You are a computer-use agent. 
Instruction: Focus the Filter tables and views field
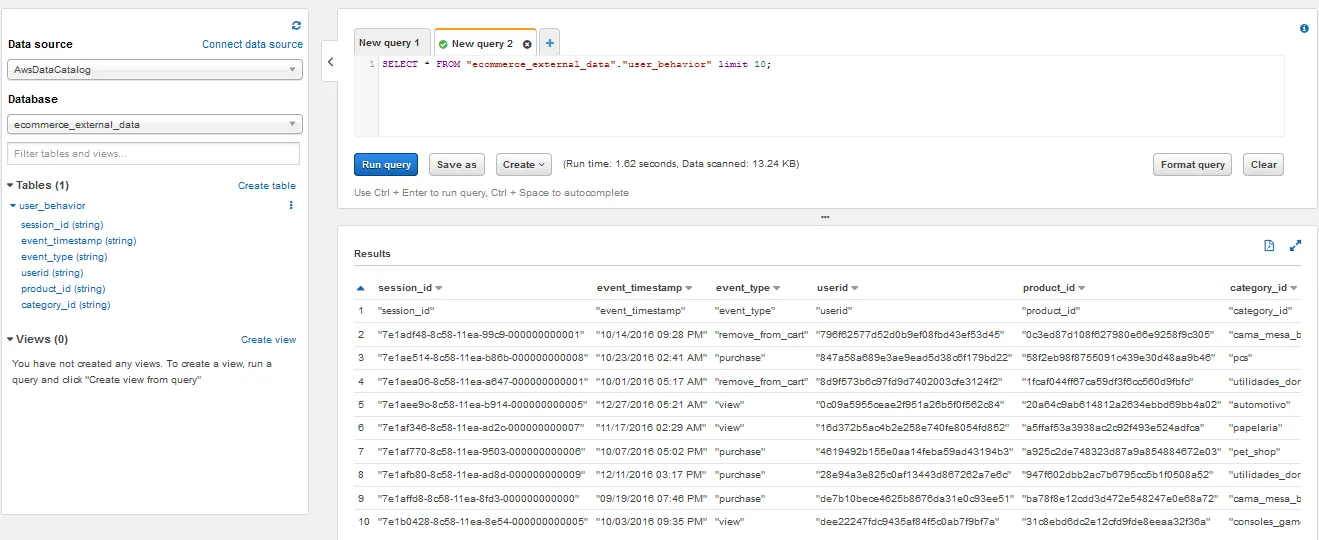point(153,154)
